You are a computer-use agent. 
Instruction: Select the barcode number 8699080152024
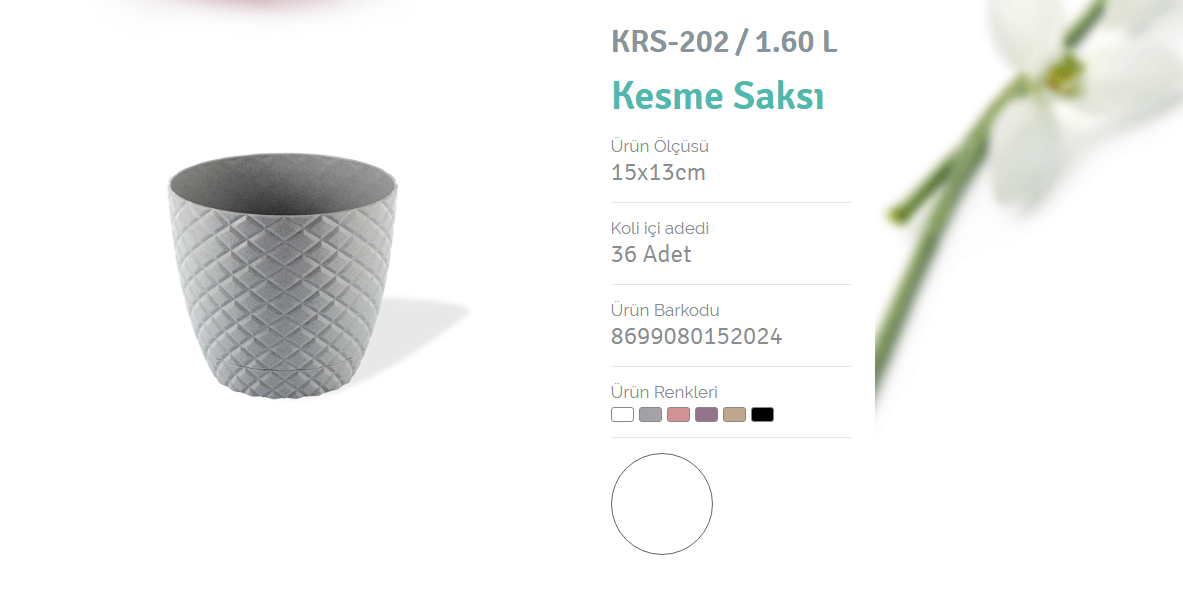696,337
